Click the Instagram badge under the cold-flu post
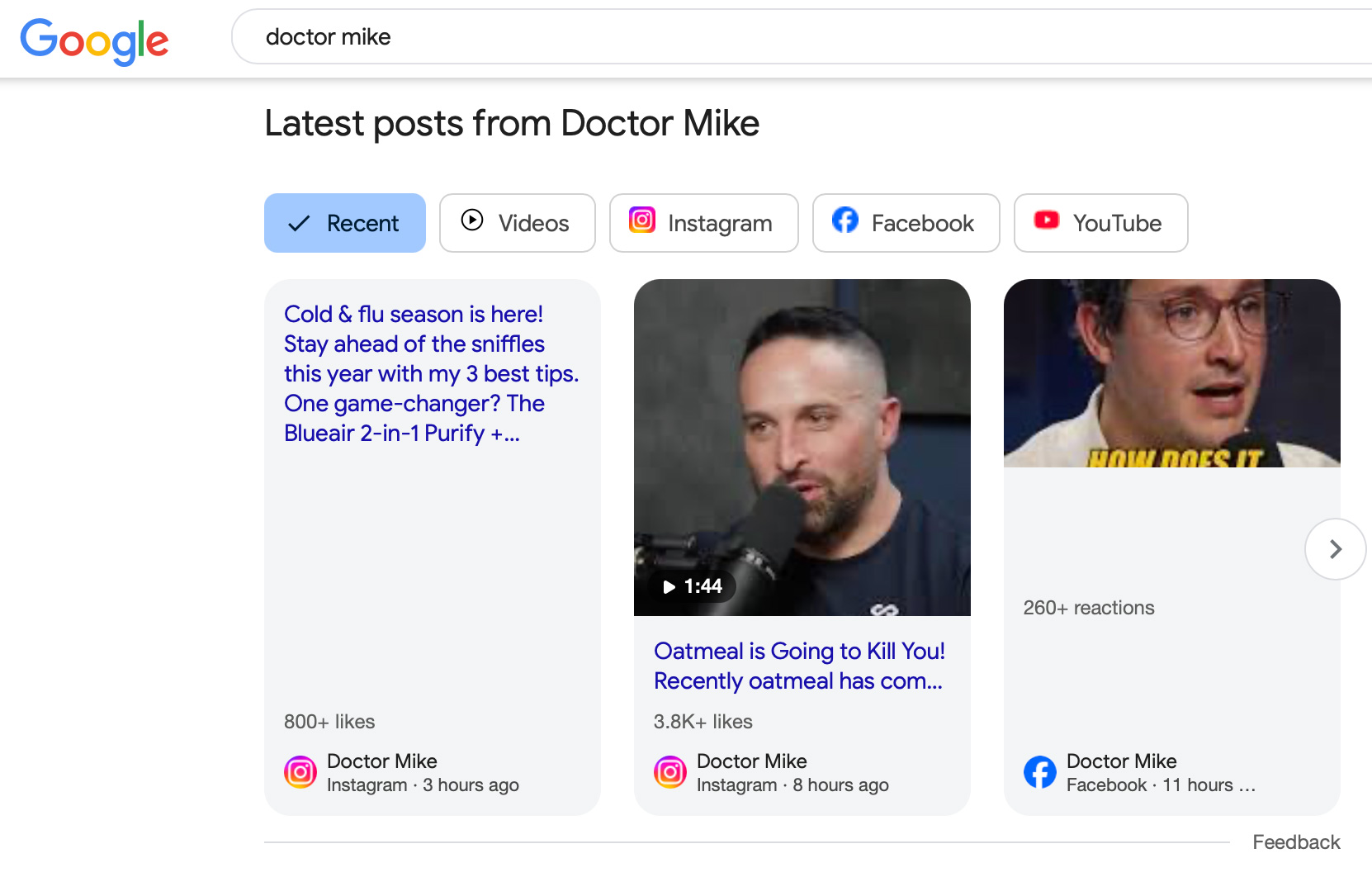 pos(300,772)
